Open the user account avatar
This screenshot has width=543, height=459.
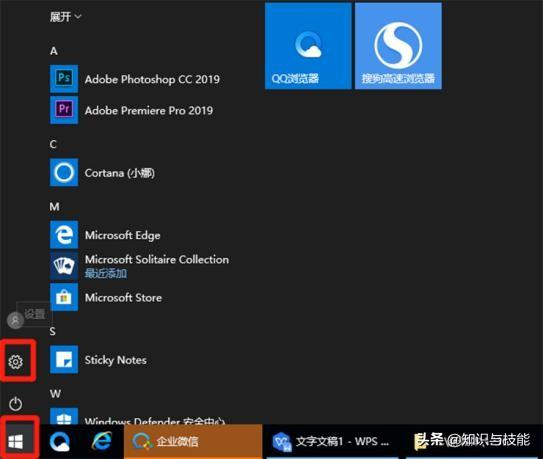coord(15,320)
